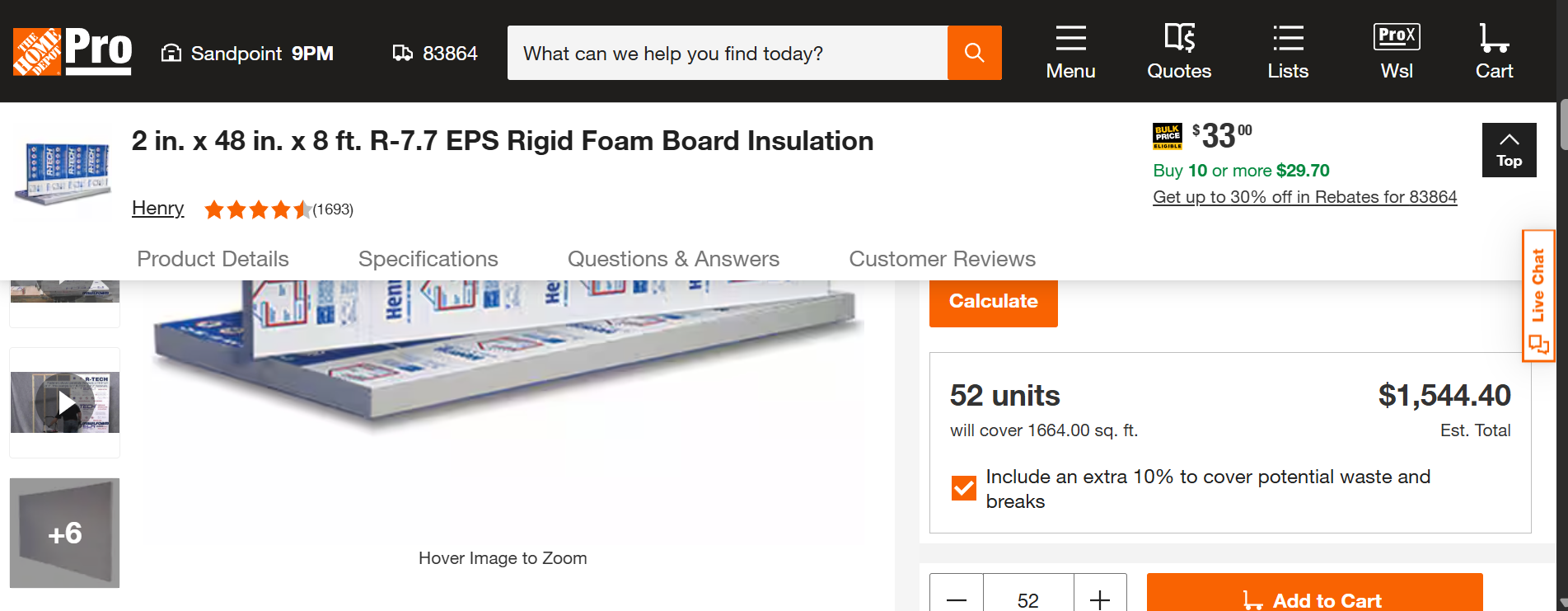Open the Customer Reviews tab
This screenshot has height=611, width=1568.
pos(942,259)
